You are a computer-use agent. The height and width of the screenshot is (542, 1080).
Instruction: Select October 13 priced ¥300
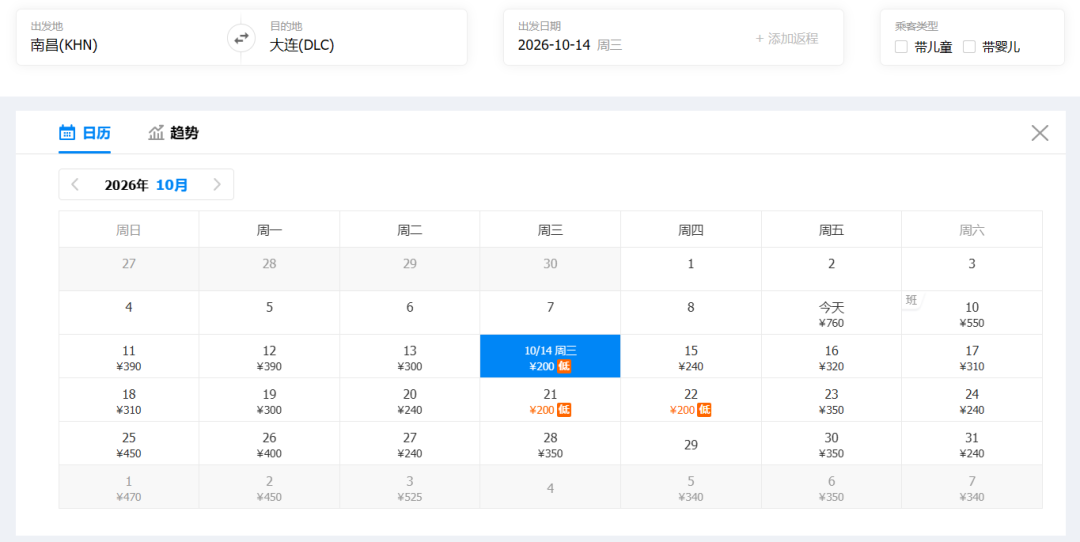[x=410, y=357]
